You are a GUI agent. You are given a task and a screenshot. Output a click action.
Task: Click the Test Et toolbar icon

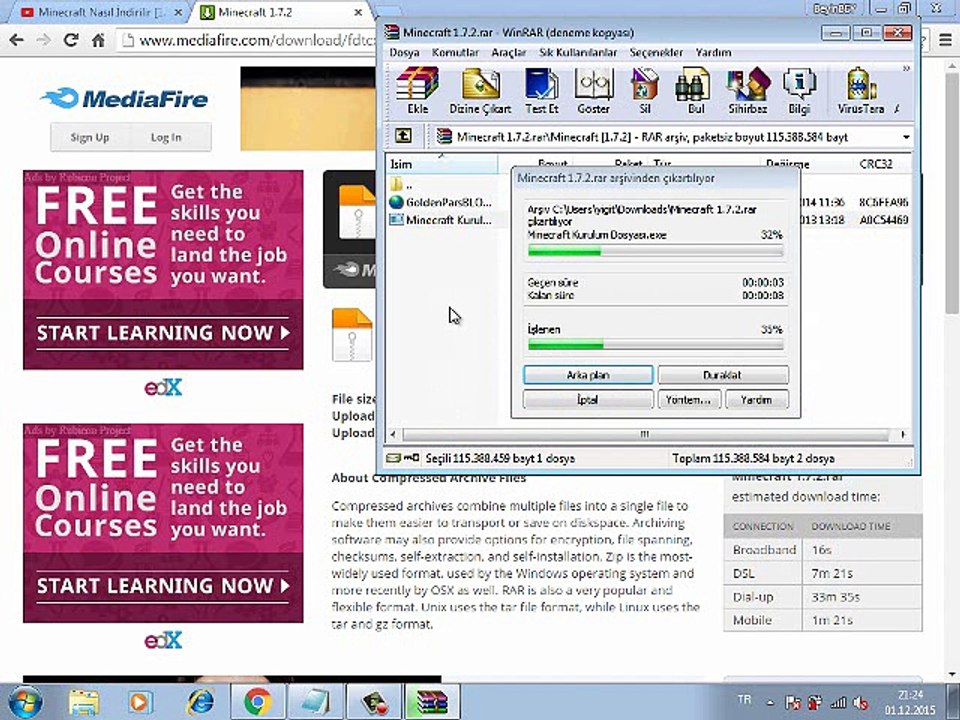coord(542,91)
